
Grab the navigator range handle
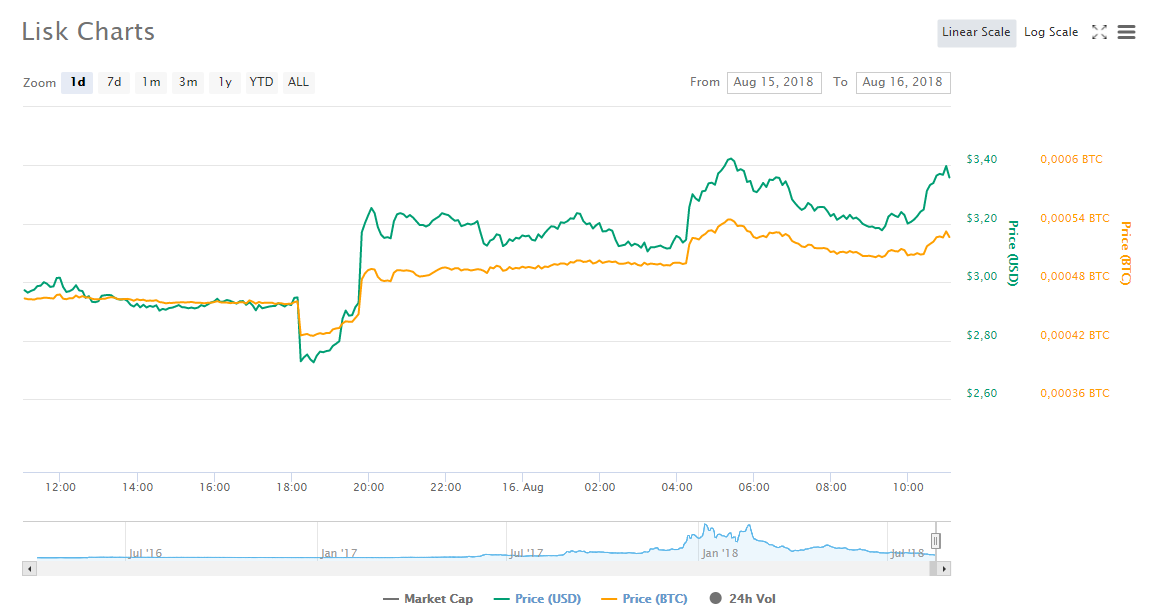pyautogui.click(x=936, y=541)
